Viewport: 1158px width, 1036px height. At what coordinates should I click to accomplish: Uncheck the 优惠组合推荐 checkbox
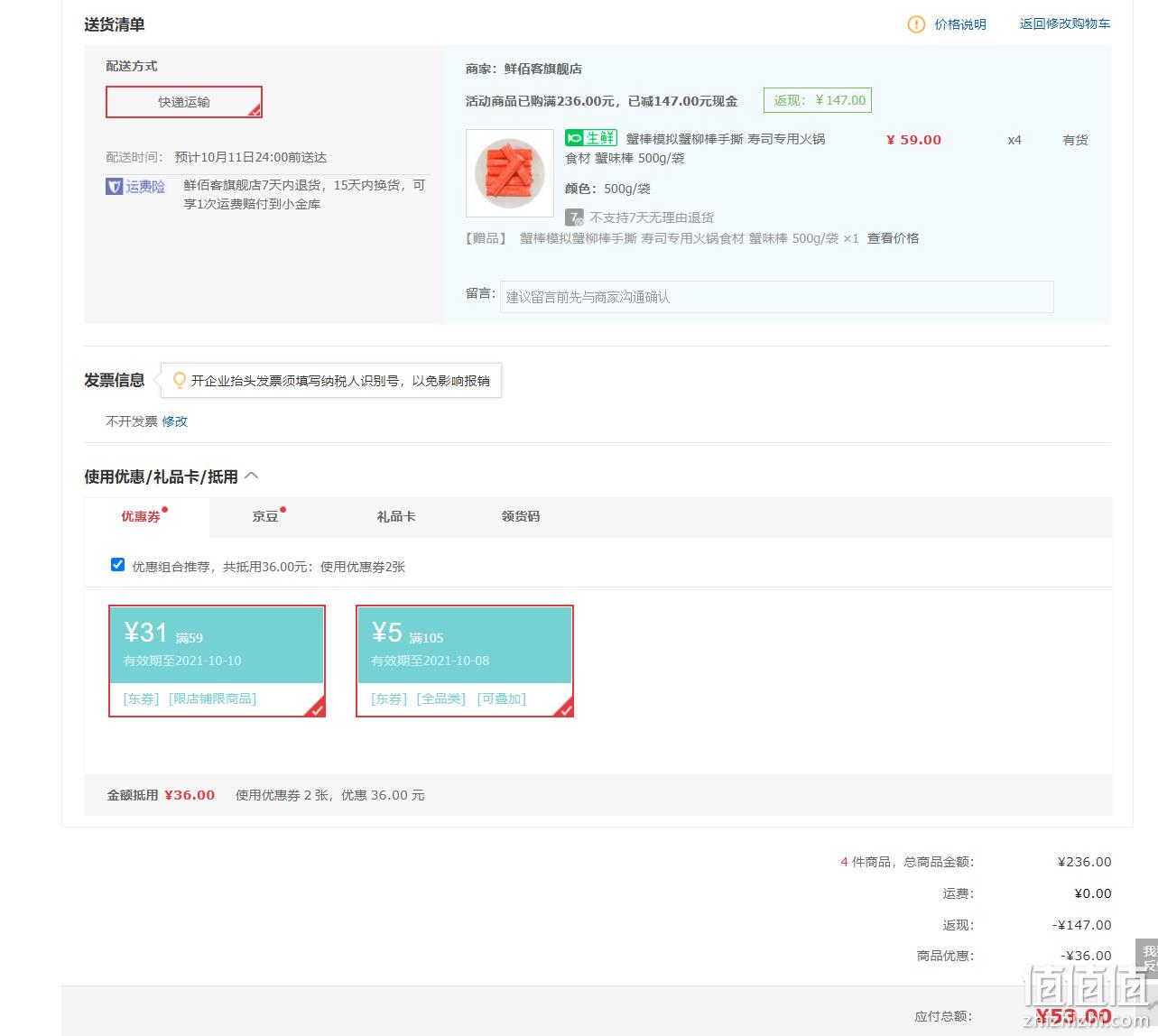coord(117,565)
